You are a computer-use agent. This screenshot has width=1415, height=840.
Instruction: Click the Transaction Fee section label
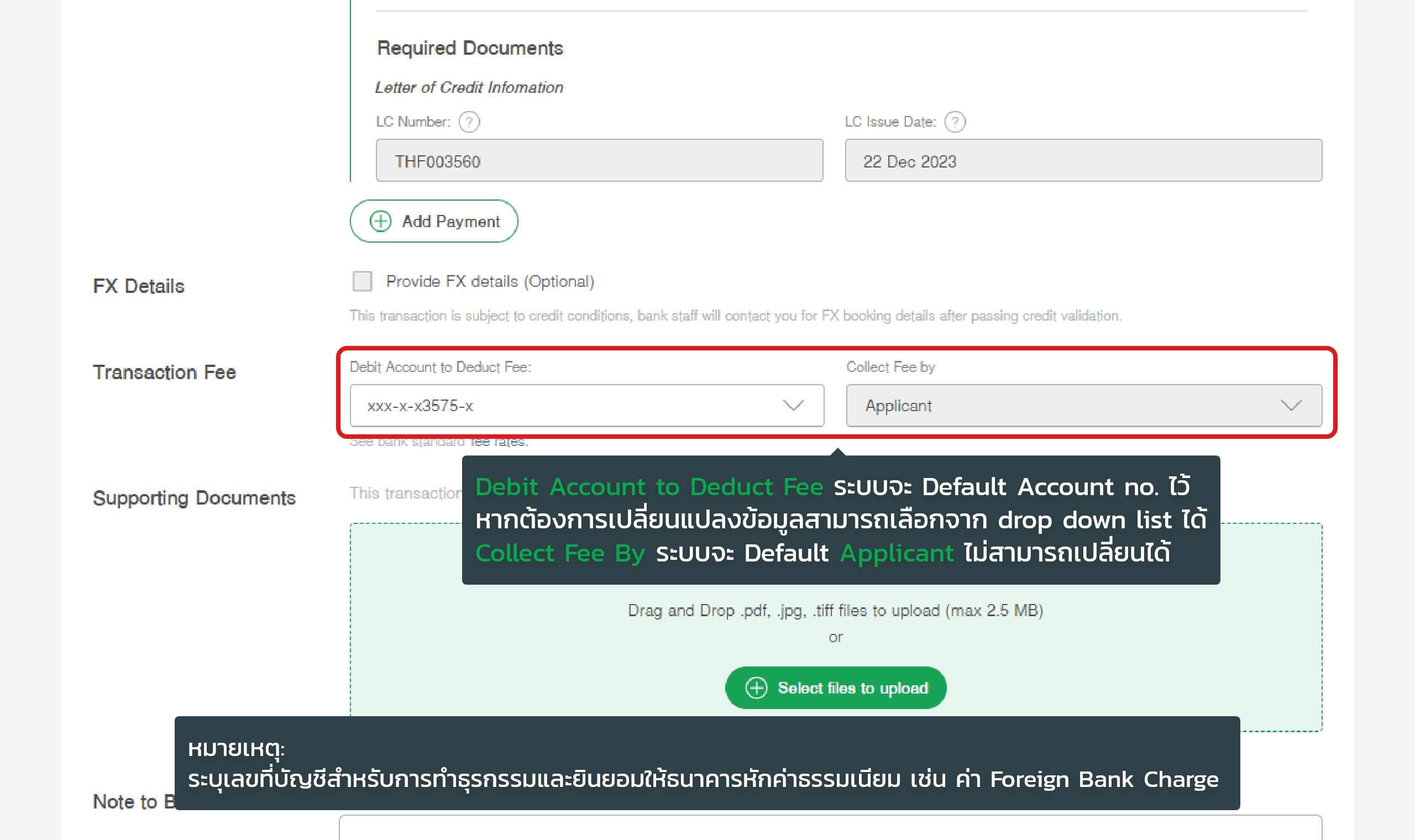[164, 372]
